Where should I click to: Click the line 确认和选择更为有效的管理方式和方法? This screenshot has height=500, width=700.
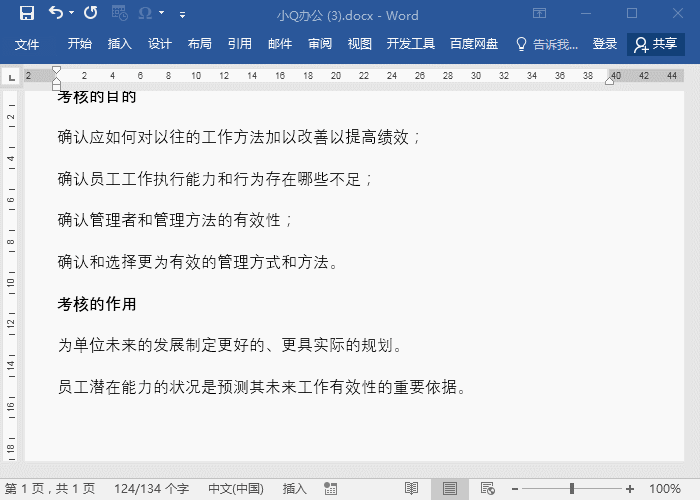point(197,262)
